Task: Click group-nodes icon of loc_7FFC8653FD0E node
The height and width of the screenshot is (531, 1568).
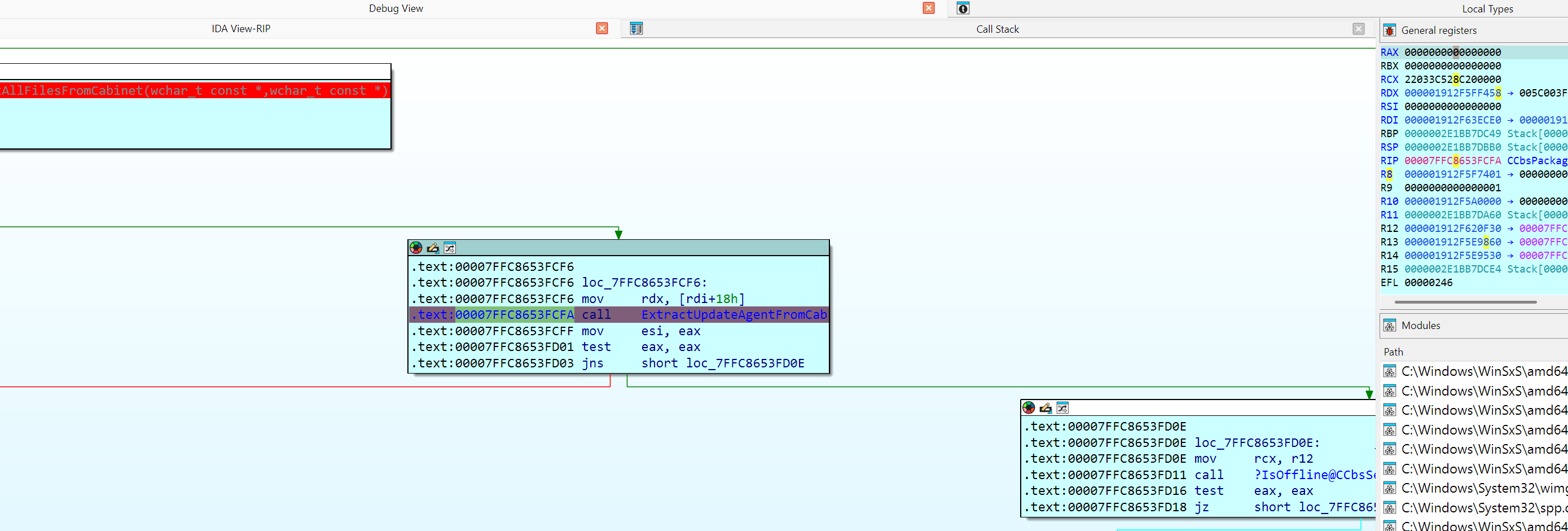Action: (1063, 408)
